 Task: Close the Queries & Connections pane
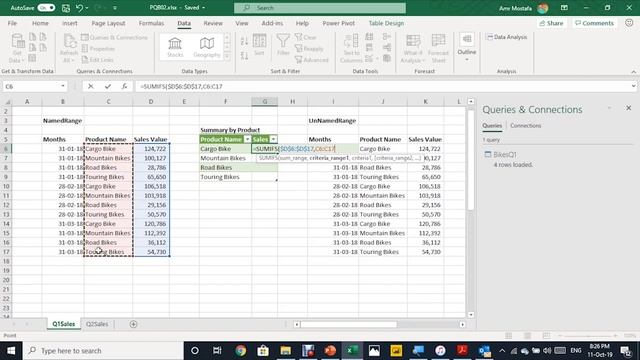629,108
